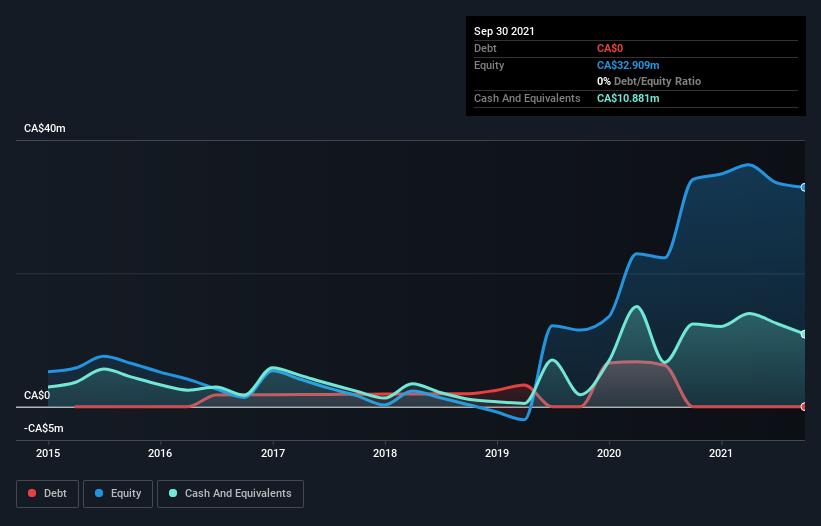This screenshot has height=526, width=821.
Task: Click the 2017 x-axis label
Action: pos(273,453)
